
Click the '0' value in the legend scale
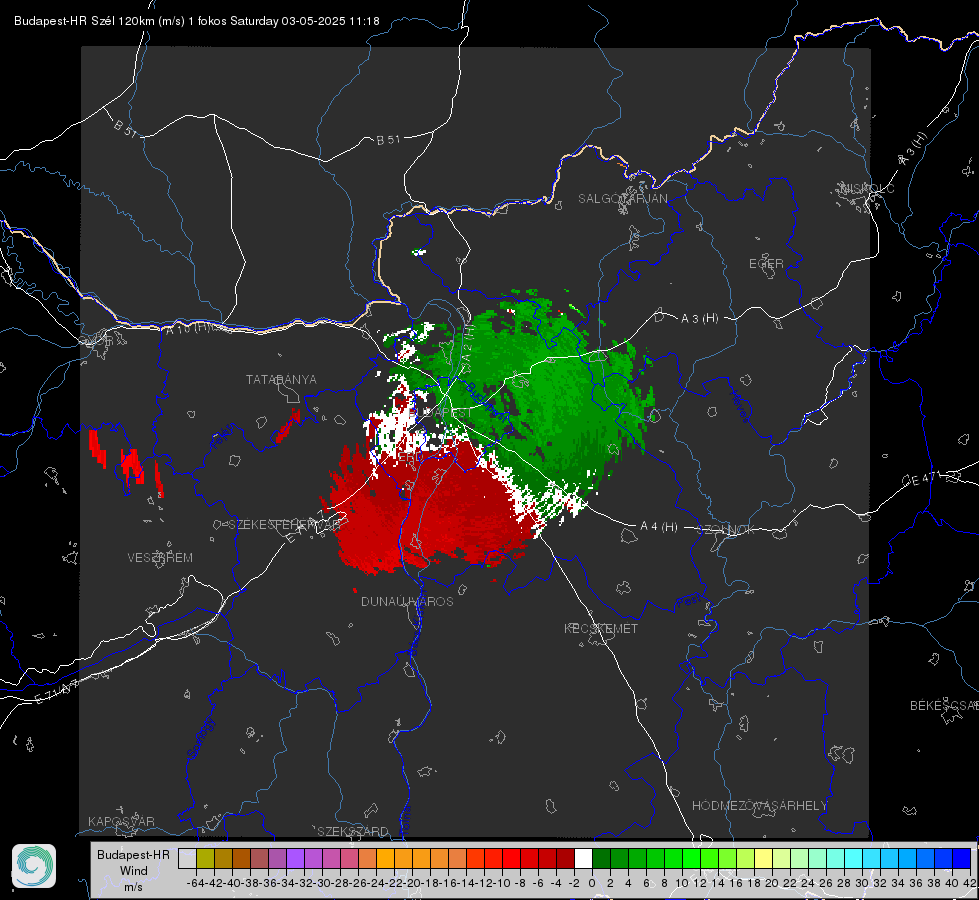(592, 883)
